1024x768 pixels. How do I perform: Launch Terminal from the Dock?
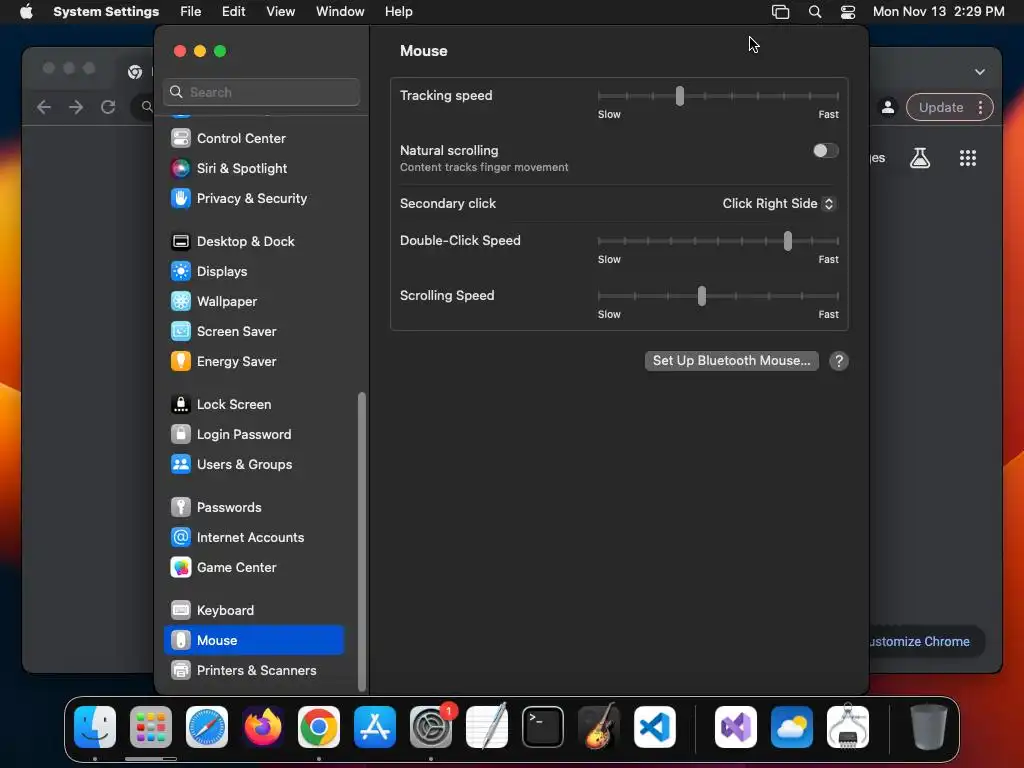543,727
